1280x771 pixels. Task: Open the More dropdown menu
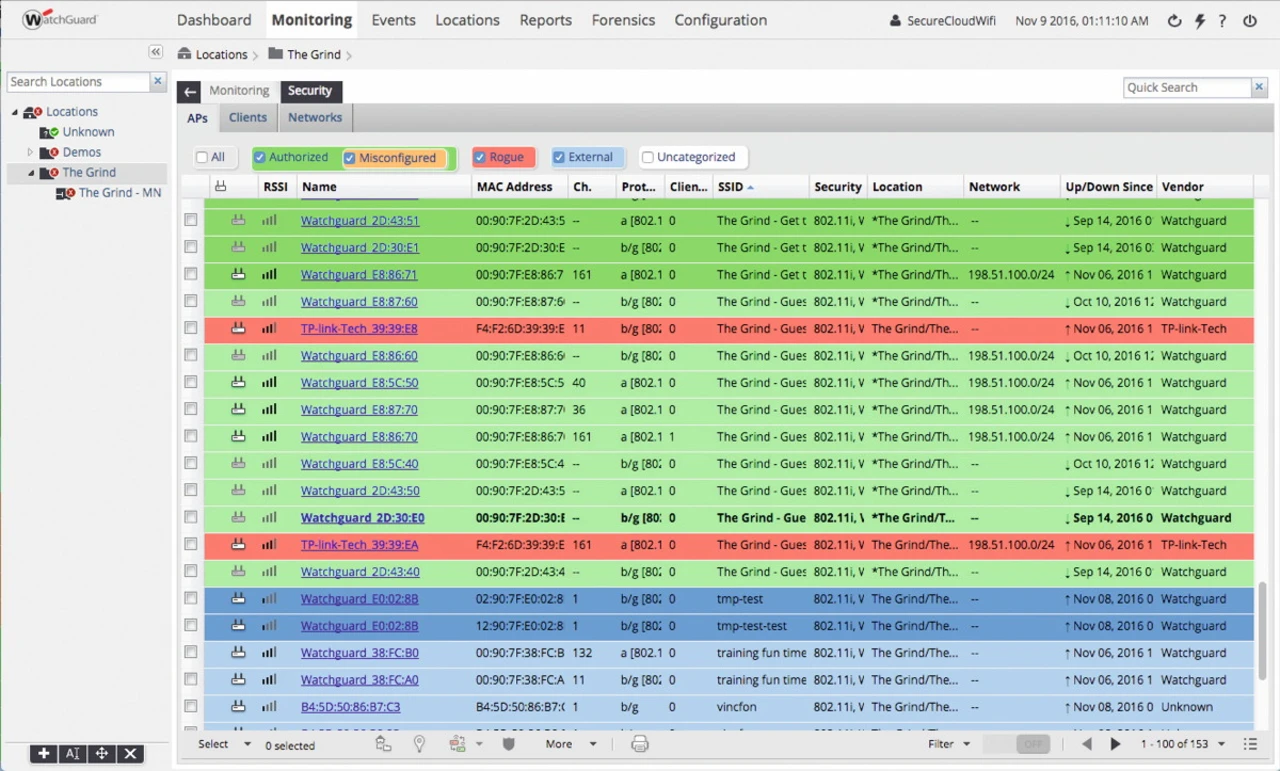point(570,744)
